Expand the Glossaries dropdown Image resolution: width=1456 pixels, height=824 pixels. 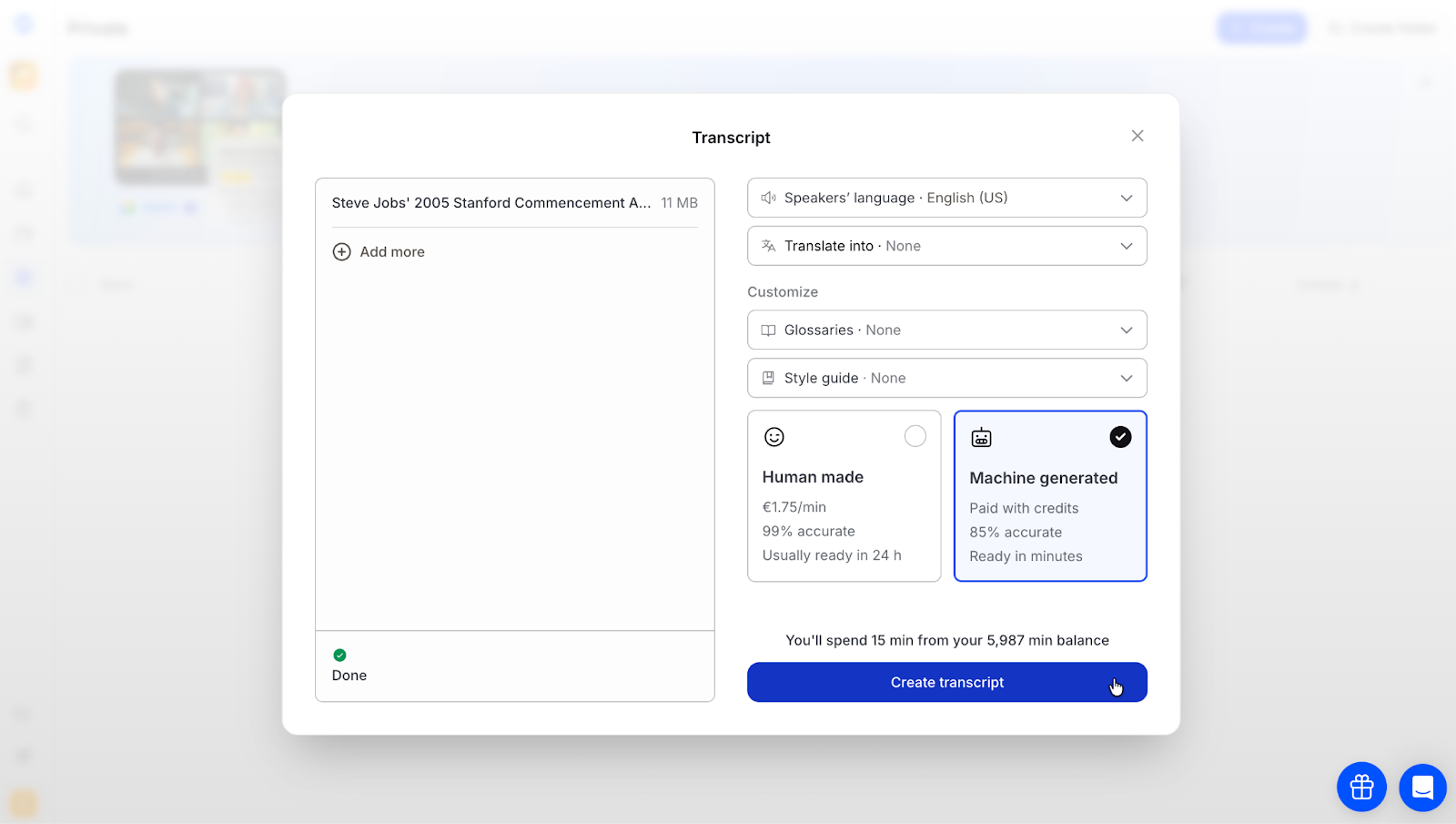(946, 330)
